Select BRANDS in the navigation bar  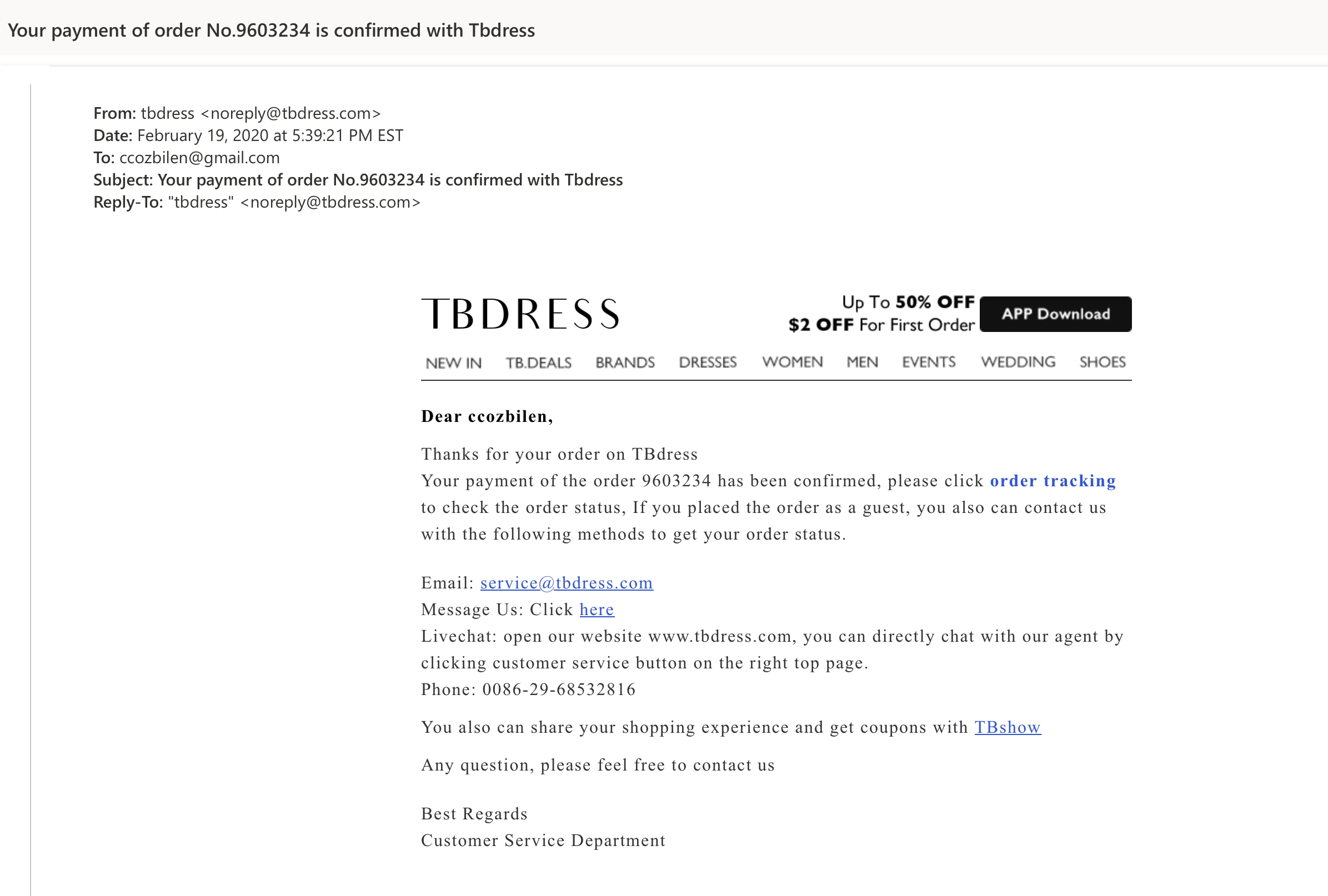point(625,363)
